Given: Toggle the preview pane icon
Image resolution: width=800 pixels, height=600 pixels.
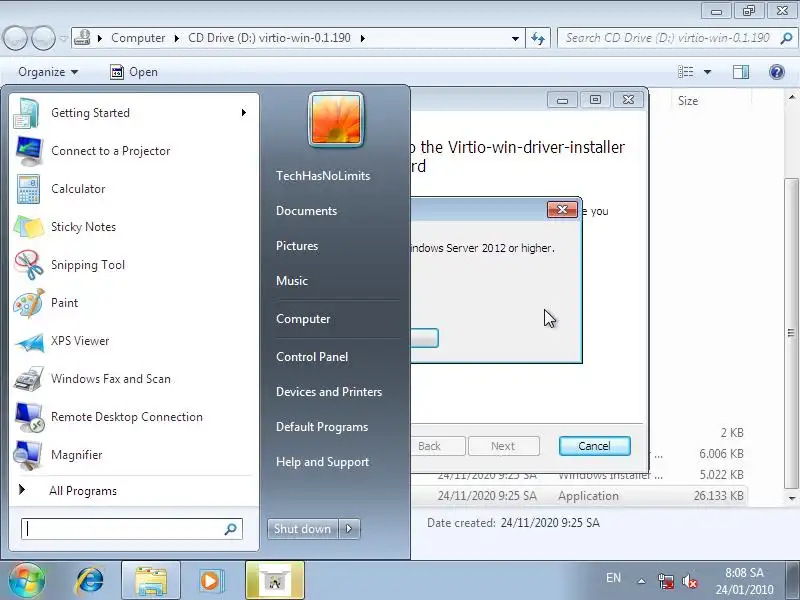Looking at the screenshot, I should 741,72.
